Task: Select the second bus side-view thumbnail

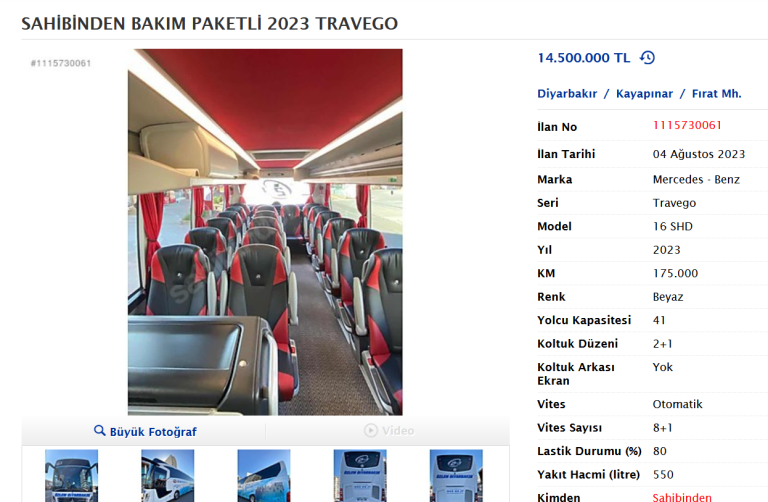Action: pyautogui.click(x=168, y=476)
